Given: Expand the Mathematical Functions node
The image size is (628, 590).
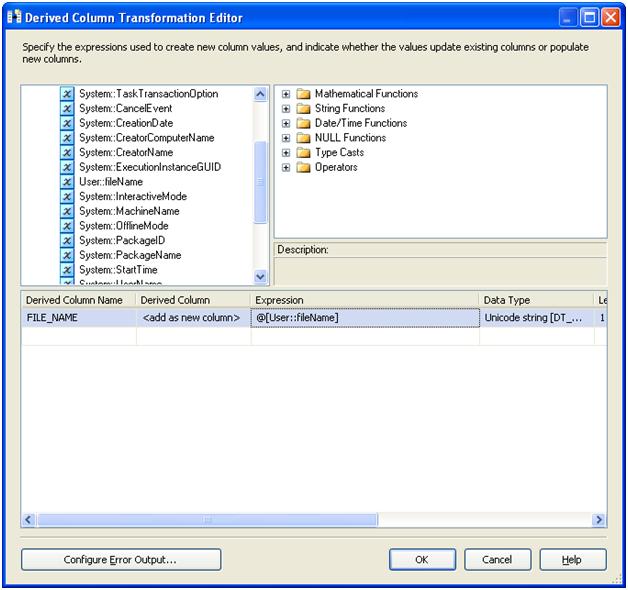Looking at the screenshot, I should pos(286,94).
